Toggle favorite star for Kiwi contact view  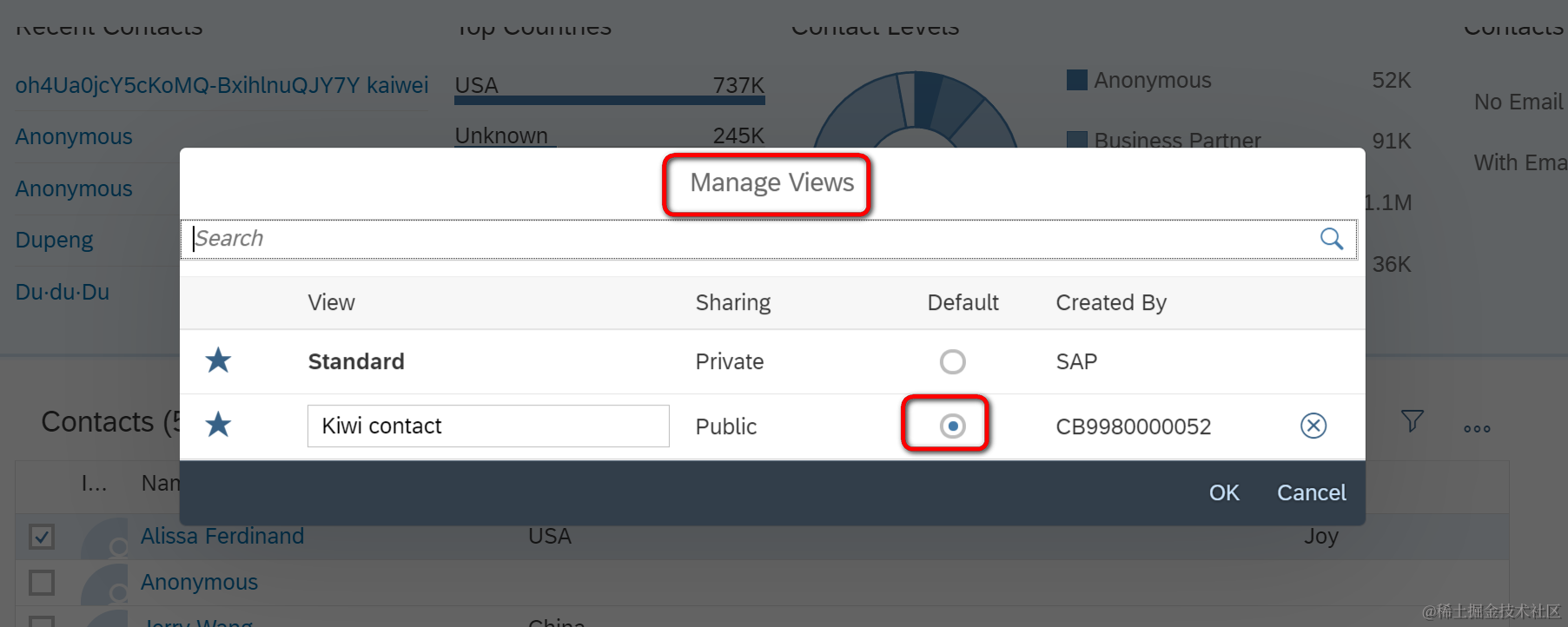[218, 425]
